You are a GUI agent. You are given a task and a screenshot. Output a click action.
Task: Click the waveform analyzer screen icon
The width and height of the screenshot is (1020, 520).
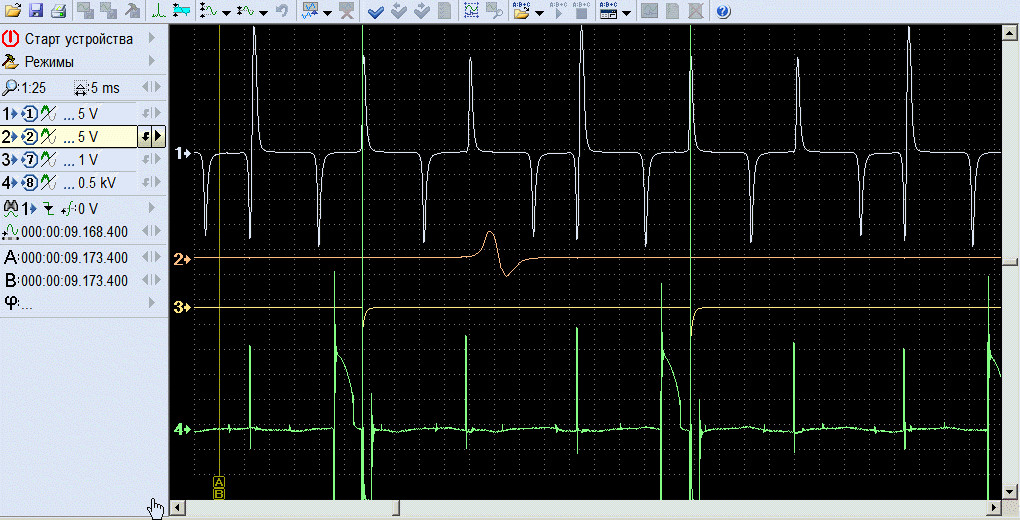(310, 10)
